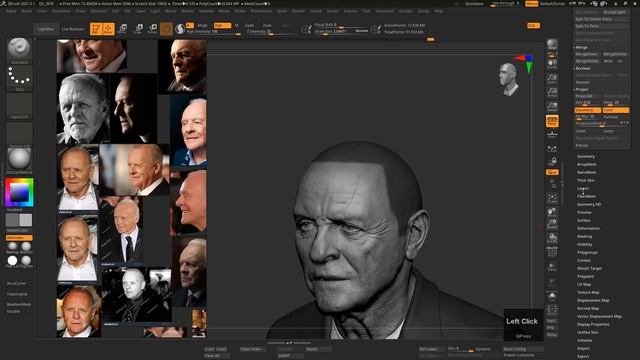Viewport: 640px width, 360px height.
Task: Click the Sculptris Pro sphere icon
Action: (x=180, y=29)
